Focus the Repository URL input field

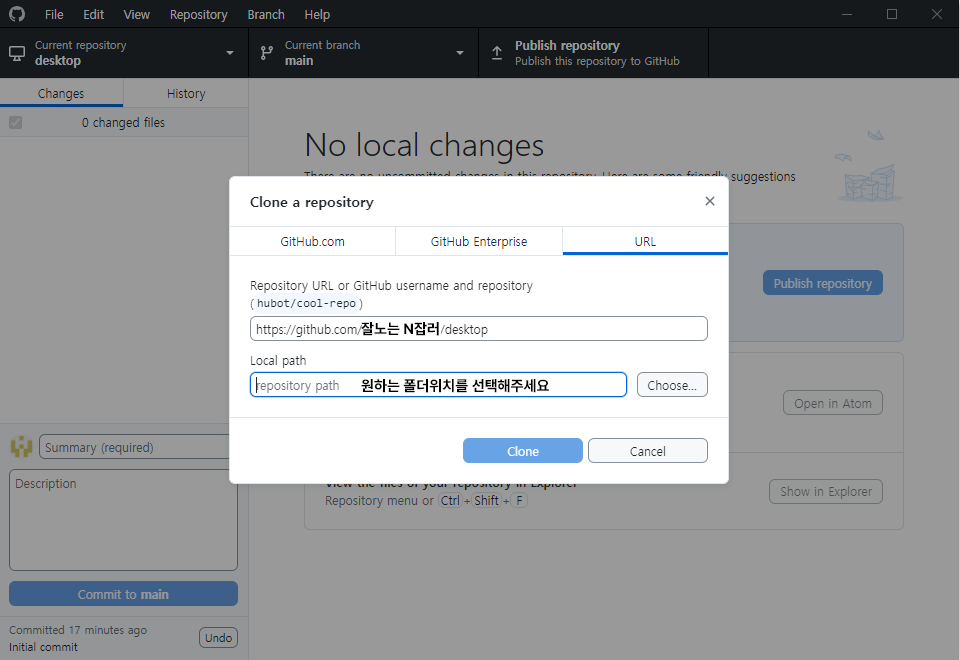click(479, 329)
